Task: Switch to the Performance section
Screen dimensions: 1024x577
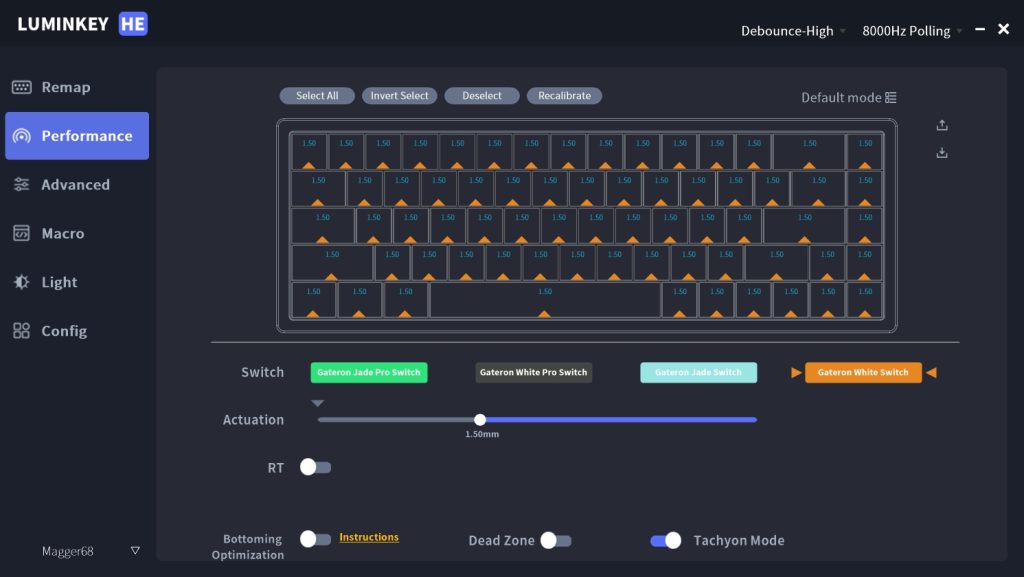Action: [x=77, y=136]
